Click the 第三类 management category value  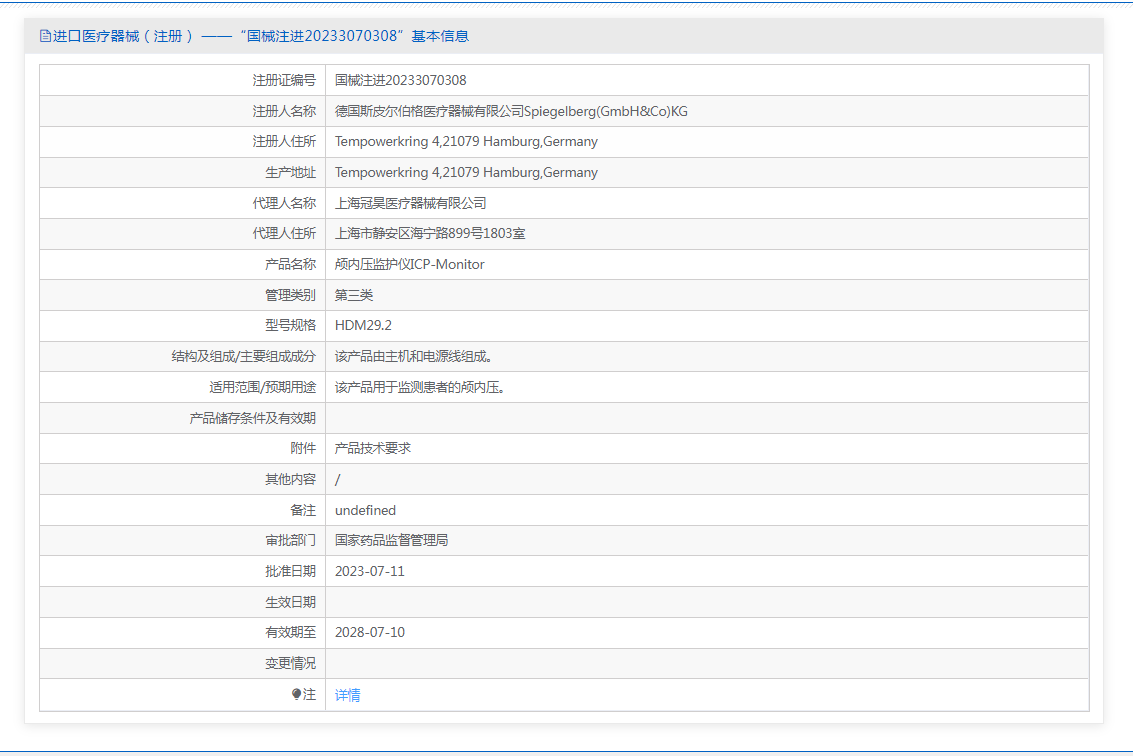354,295
